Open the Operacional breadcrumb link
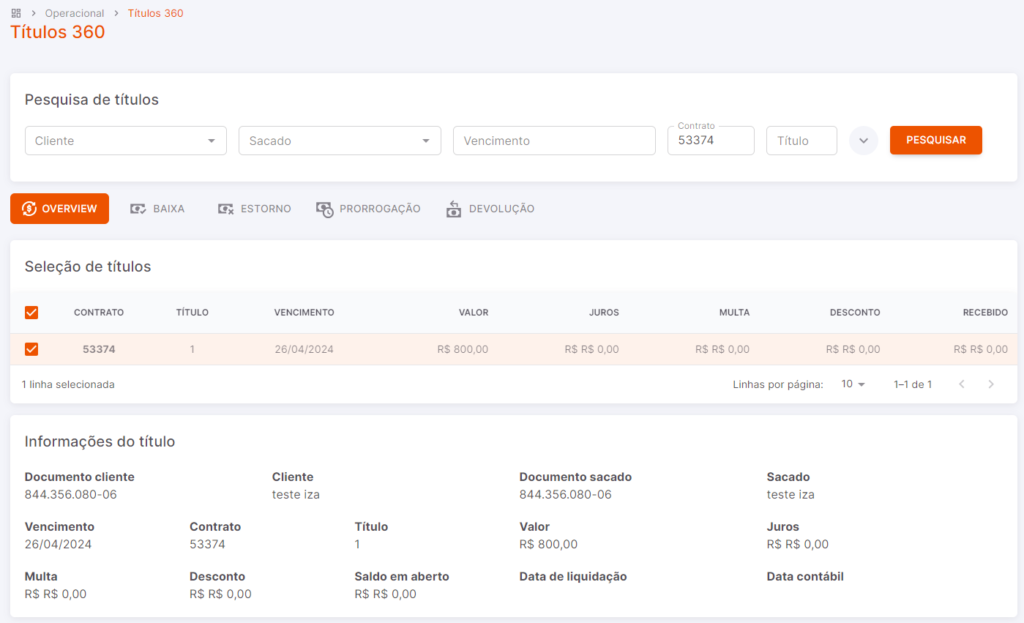Screen dimensions: 1024x623 [74, 13]
